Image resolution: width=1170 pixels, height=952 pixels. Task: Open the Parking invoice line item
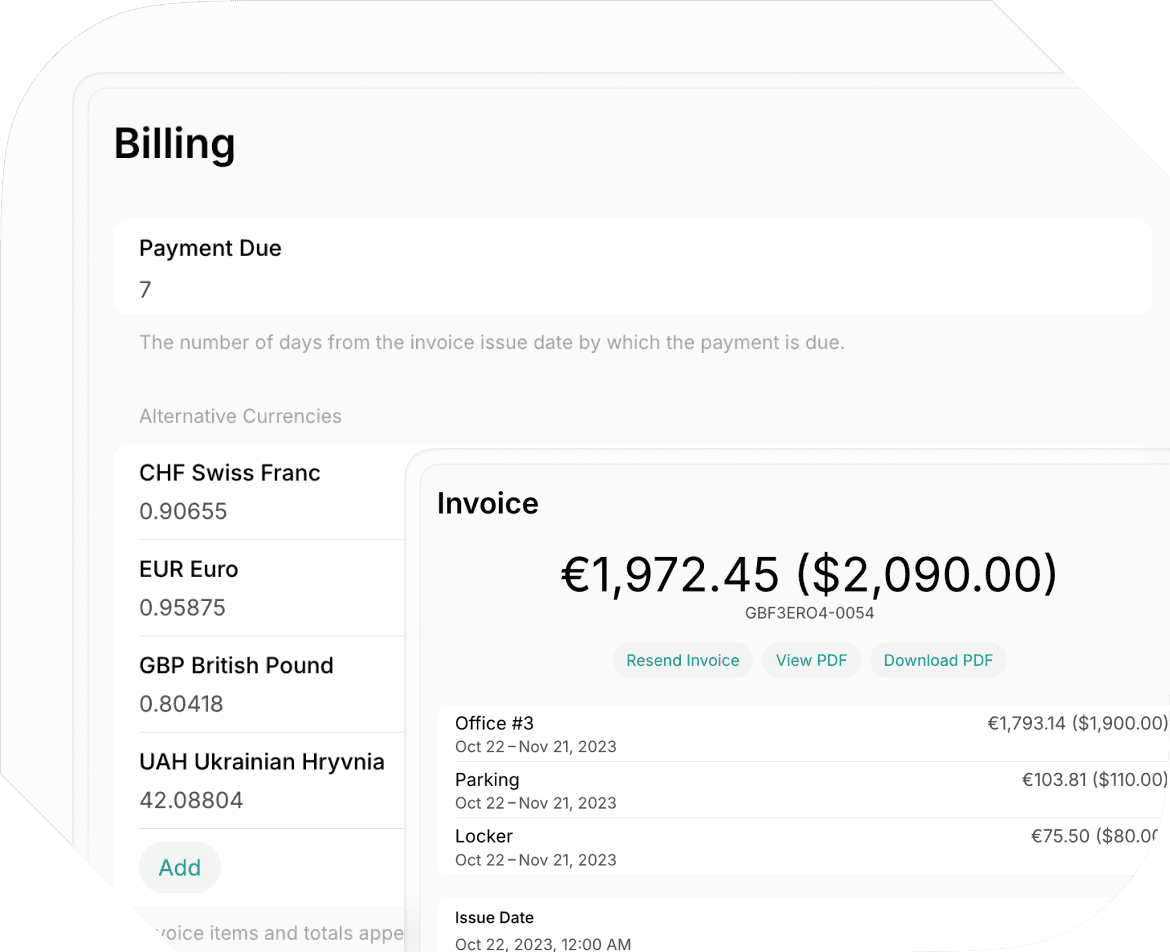pos(804,791)
